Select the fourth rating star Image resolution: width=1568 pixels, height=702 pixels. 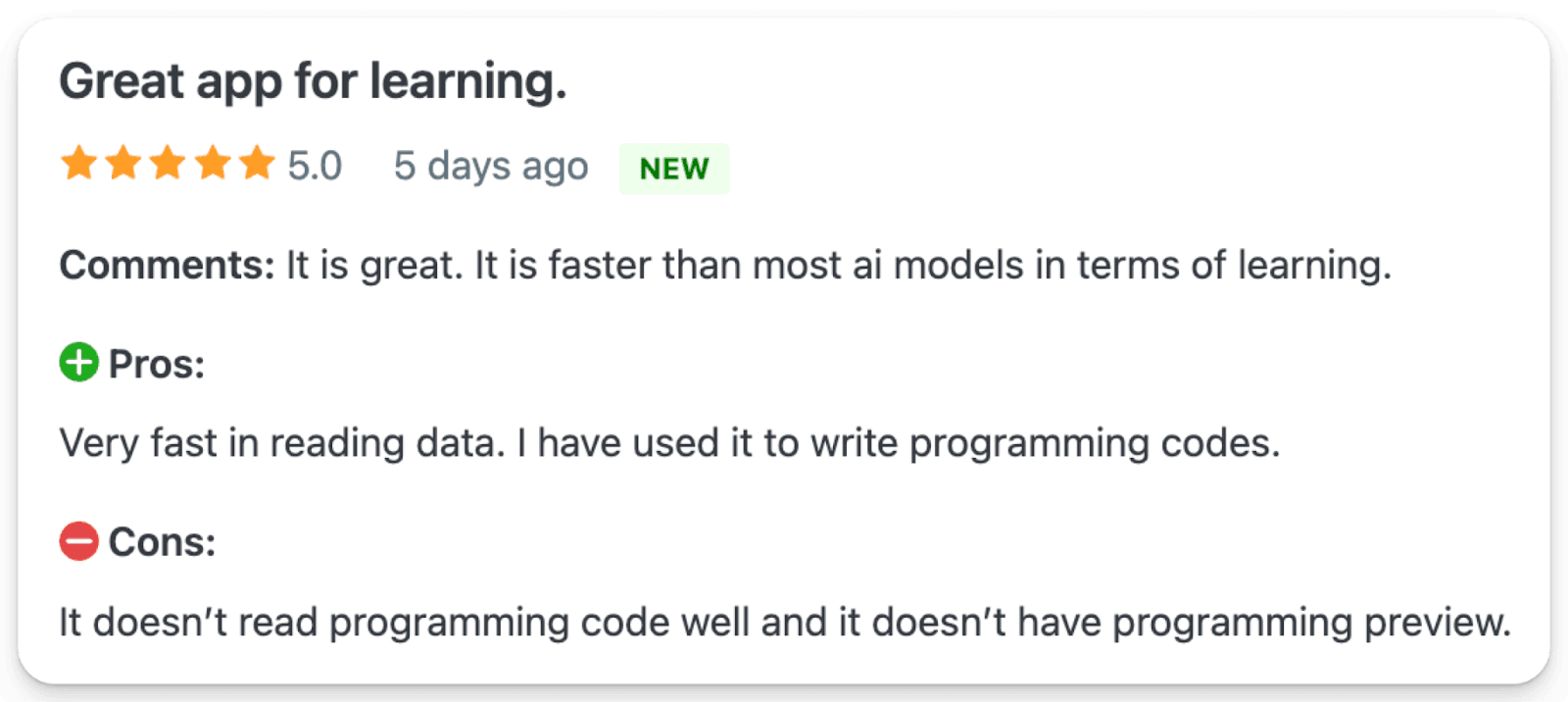point(213,164)
